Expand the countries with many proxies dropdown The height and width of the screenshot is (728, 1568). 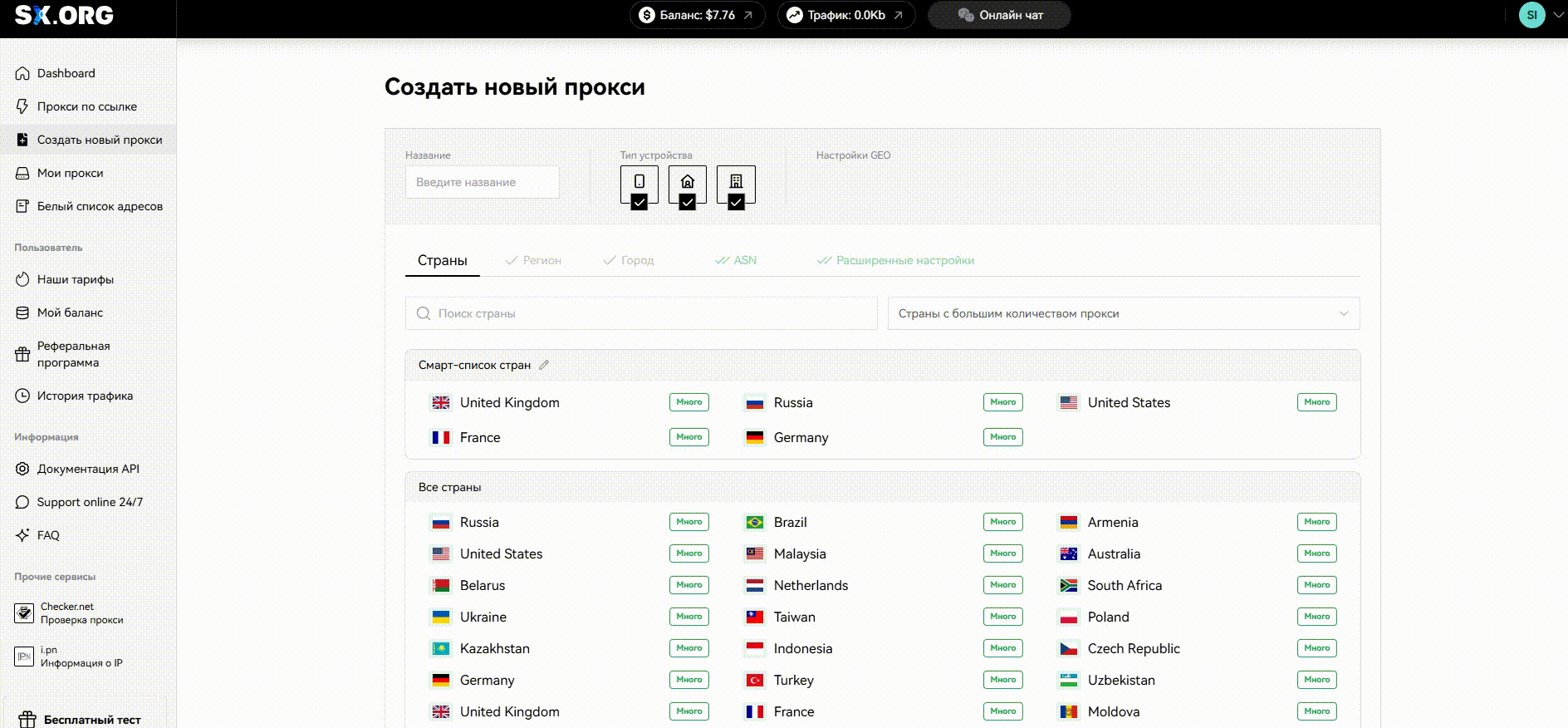click(1124, 313)
